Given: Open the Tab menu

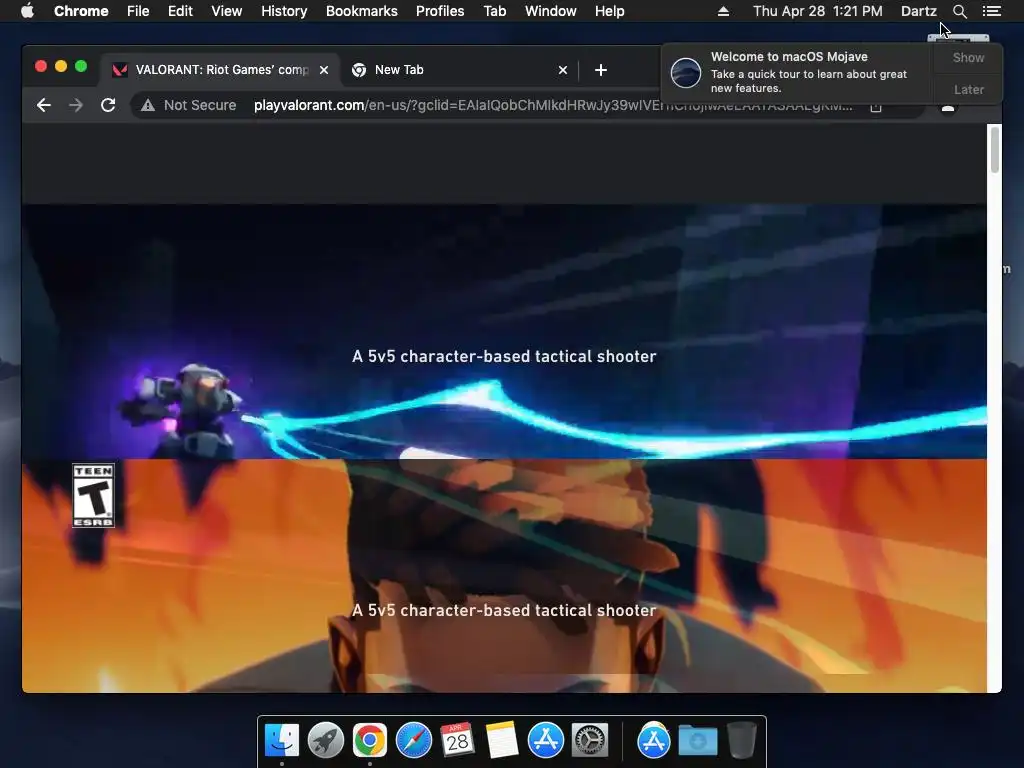Looking at the screenshot, I should (495, 11).
